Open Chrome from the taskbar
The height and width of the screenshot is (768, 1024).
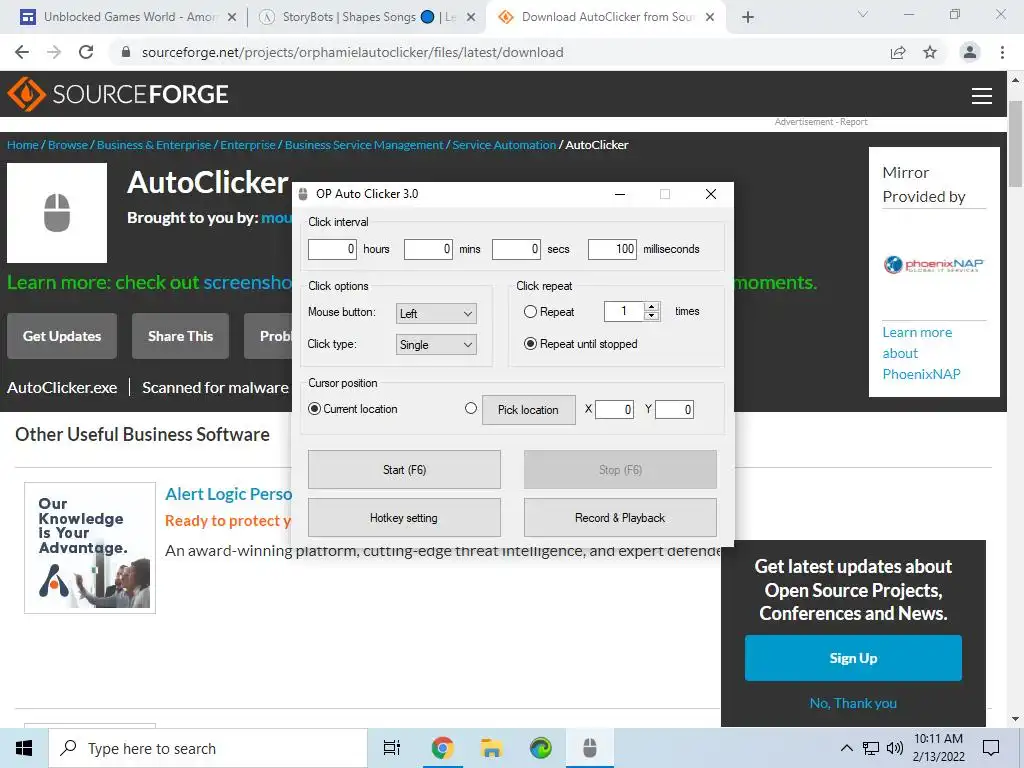[443, 748]
